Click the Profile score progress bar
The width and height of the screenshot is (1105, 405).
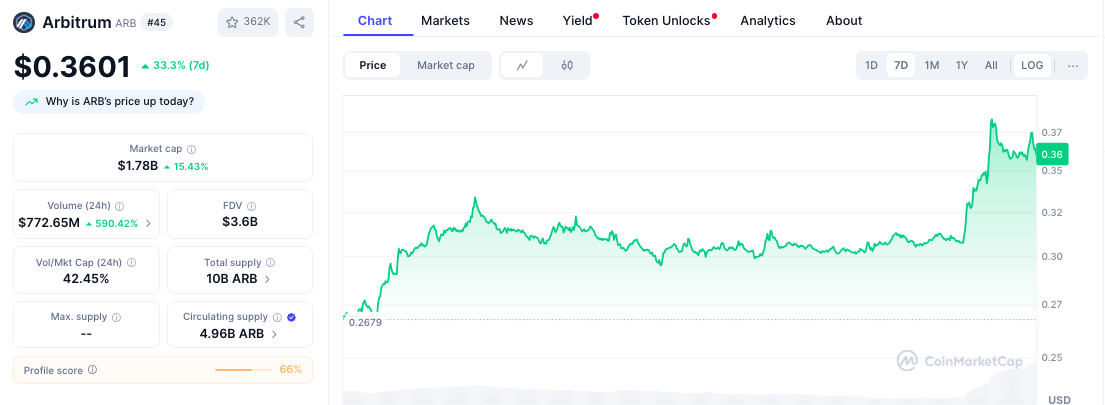point(243,370)
